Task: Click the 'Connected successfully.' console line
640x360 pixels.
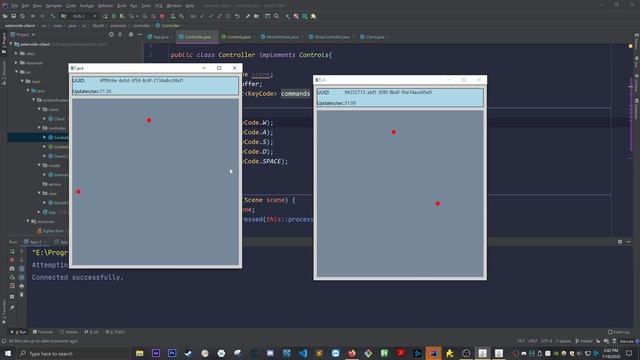Action: click(77, 278)
